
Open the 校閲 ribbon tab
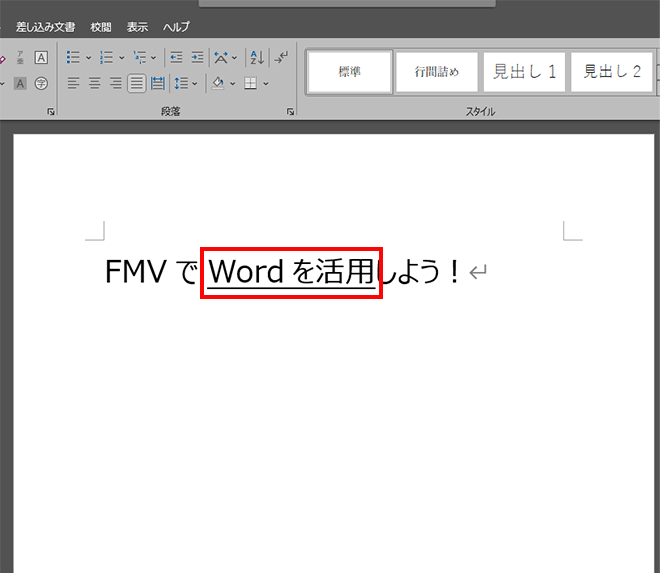(101, 27)
